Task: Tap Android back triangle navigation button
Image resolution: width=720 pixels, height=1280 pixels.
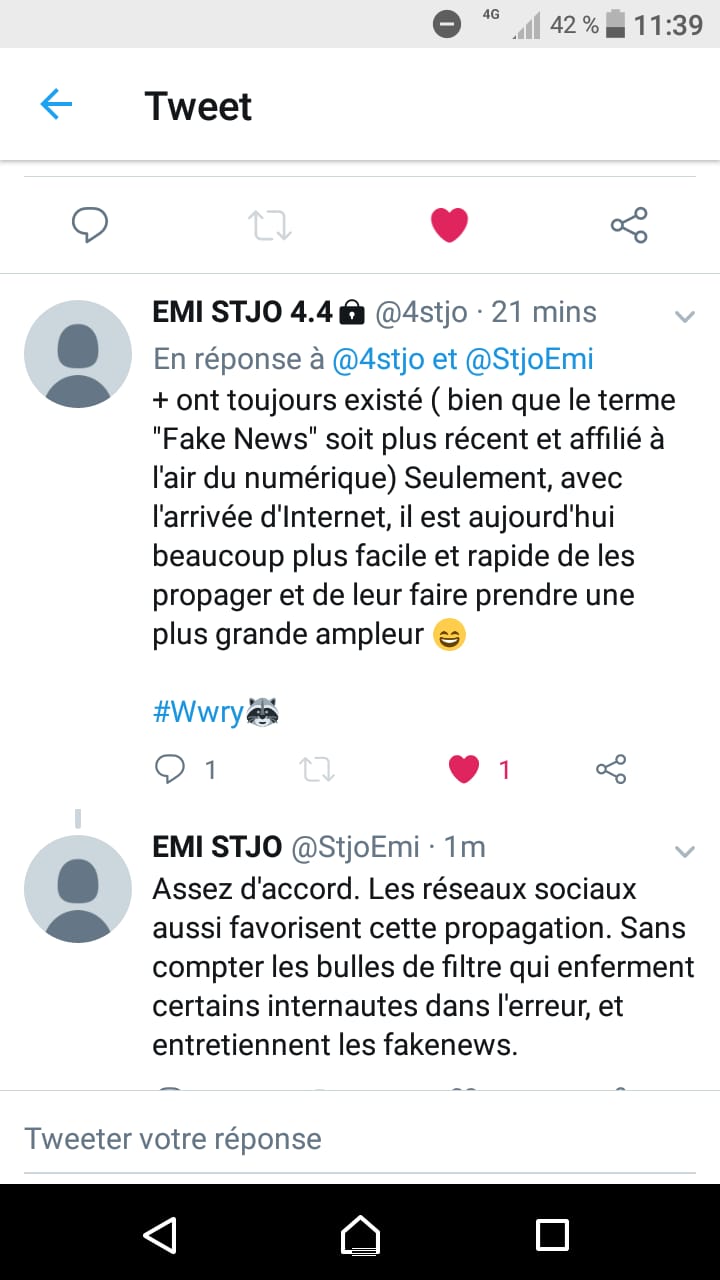Action: pyautogui.click(x=160, y=1234)
